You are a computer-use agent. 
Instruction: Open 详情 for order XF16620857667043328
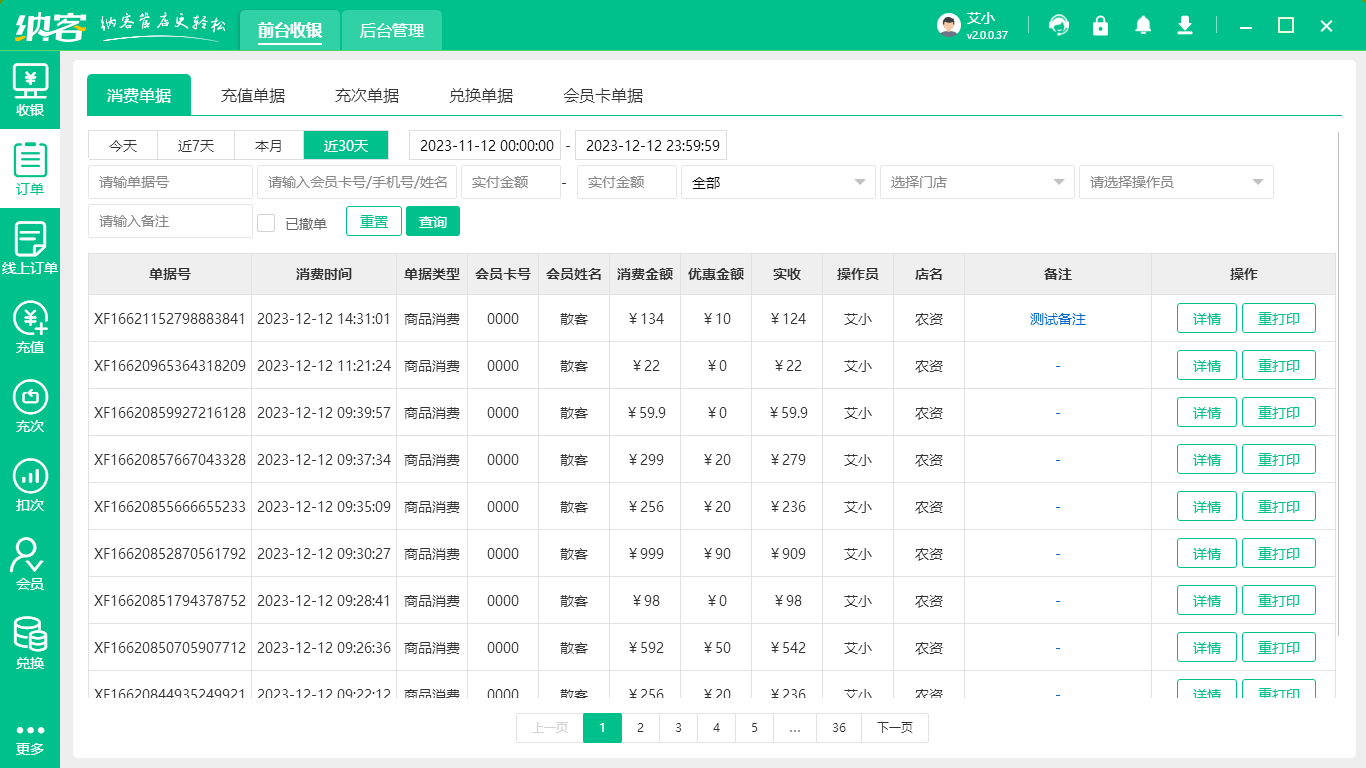(1207, 459)
